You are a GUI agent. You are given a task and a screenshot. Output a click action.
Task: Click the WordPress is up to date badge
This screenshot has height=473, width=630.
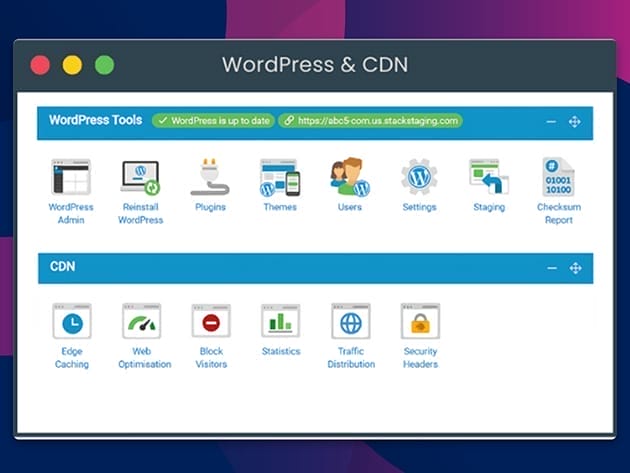(x=213, y=121)
